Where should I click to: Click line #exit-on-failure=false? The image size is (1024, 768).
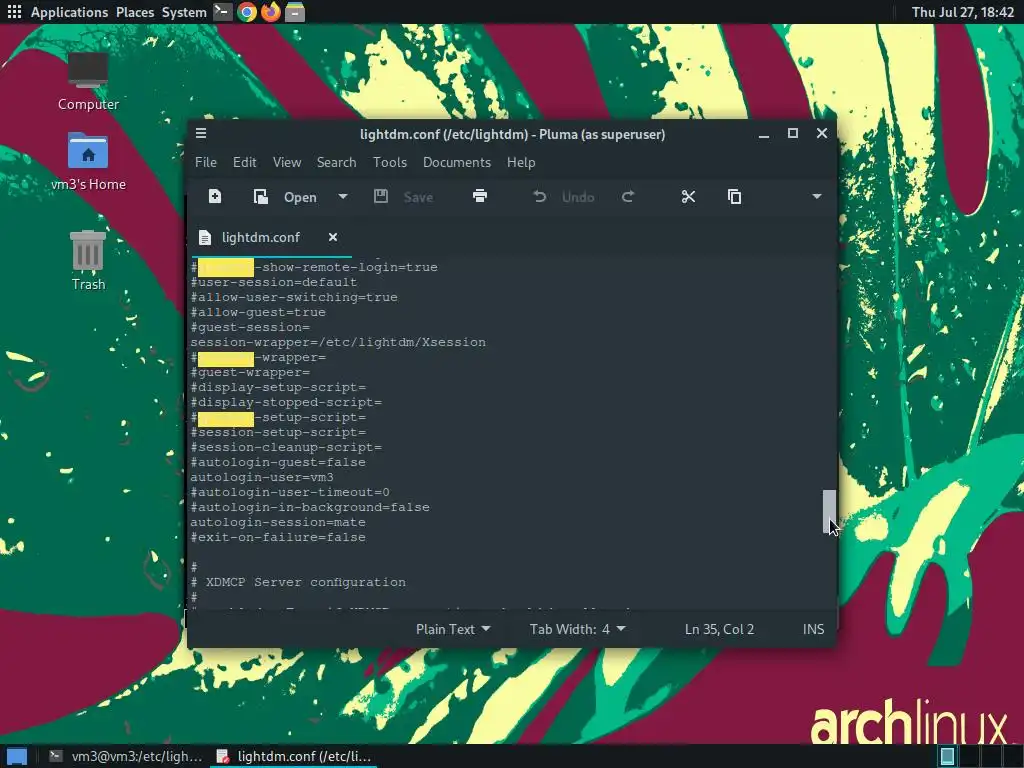tap(278, 537)
